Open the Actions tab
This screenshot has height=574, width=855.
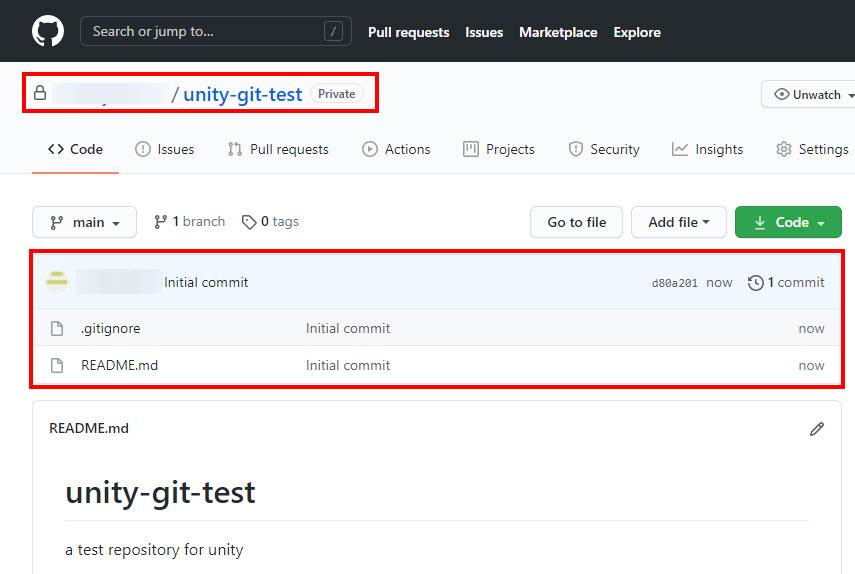click(x=396, y=149)
